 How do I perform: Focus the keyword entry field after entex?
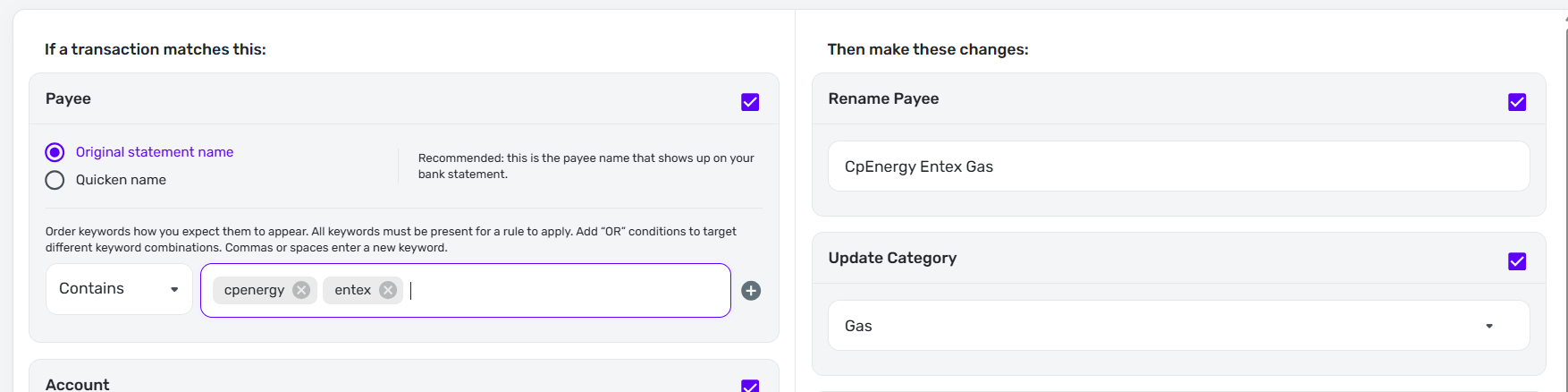tap(563, 290)
